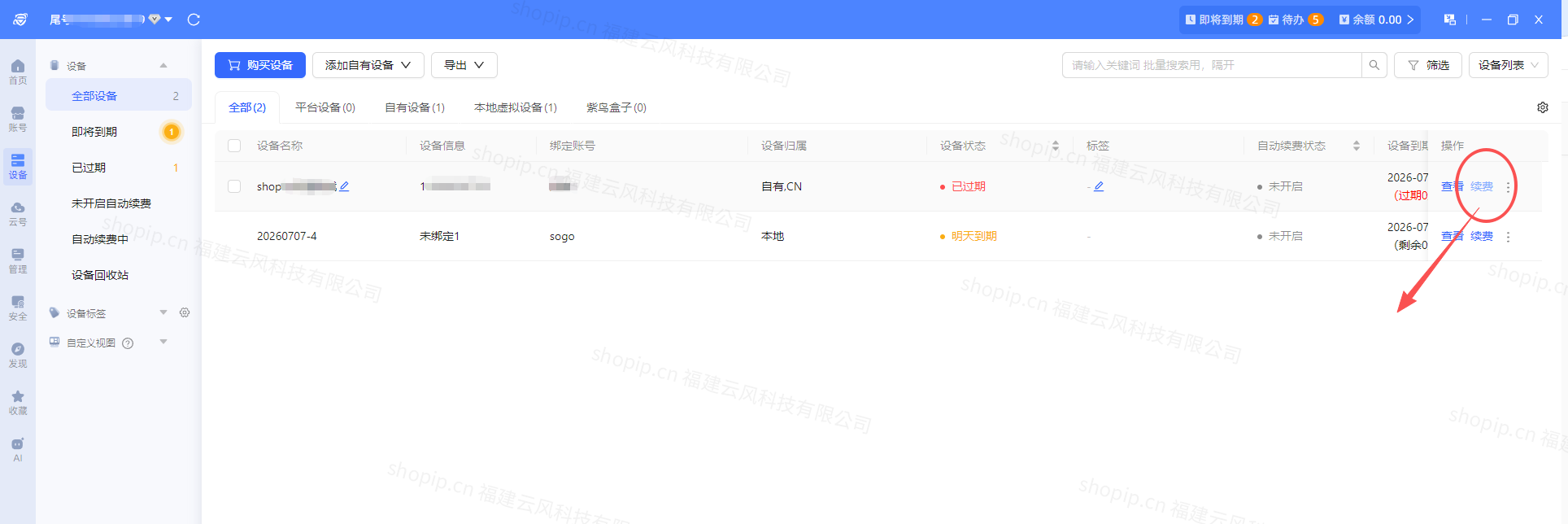
Task: Click the 自有.CN ownership cell
Action: pos(782,186)
